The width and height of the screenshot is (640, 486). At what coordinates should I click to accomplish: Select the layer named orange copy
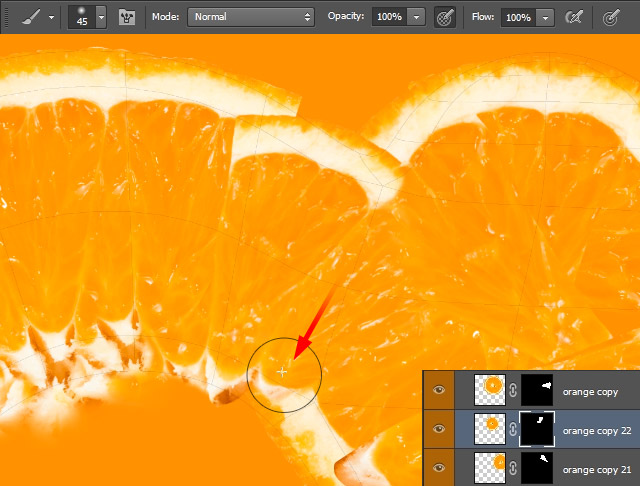(x=590, y=392)
